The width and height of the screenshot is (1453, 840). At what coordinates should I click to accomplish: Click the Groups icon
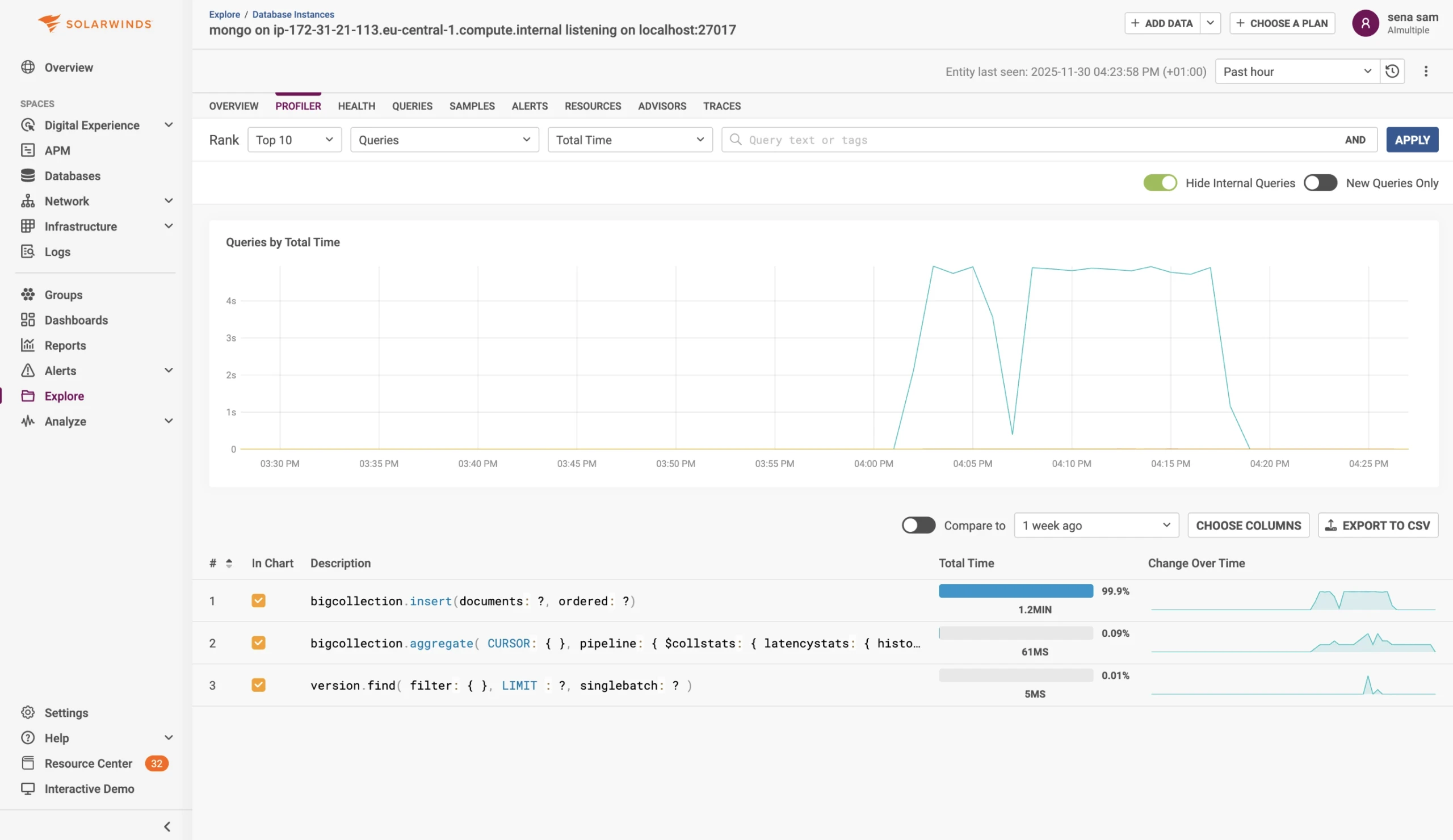coord(28,295)
